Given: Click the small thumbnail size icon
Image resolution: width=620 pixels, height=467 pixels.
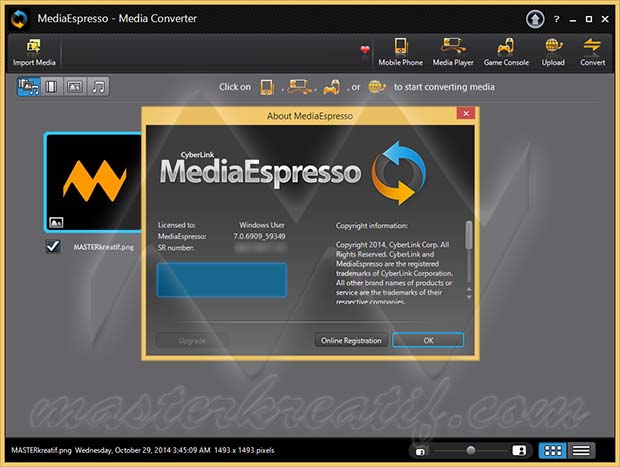Looking at the screenshot, I should click(x=420, y=451).
